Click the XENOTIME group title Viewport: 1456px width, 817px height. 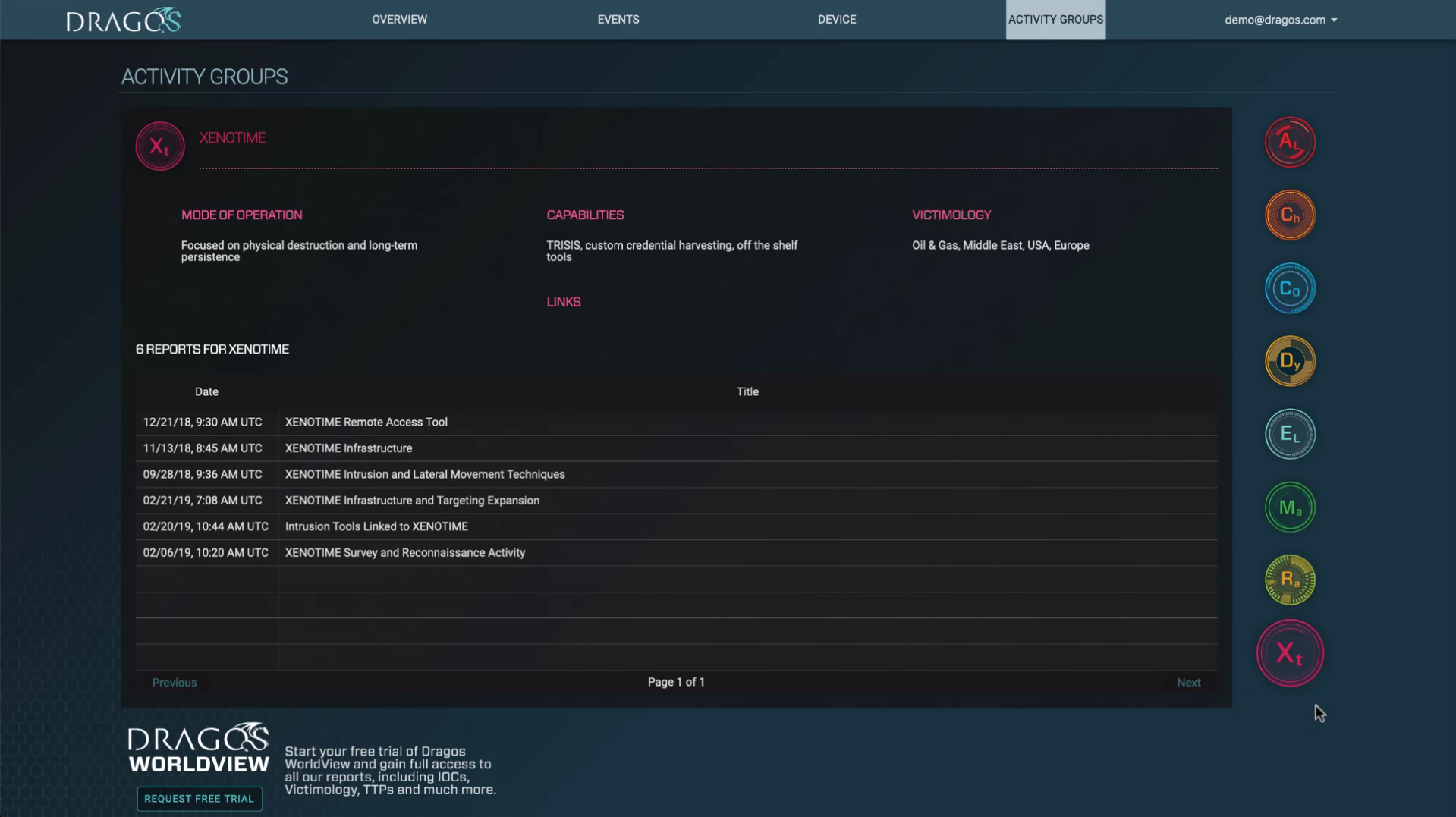233,138
